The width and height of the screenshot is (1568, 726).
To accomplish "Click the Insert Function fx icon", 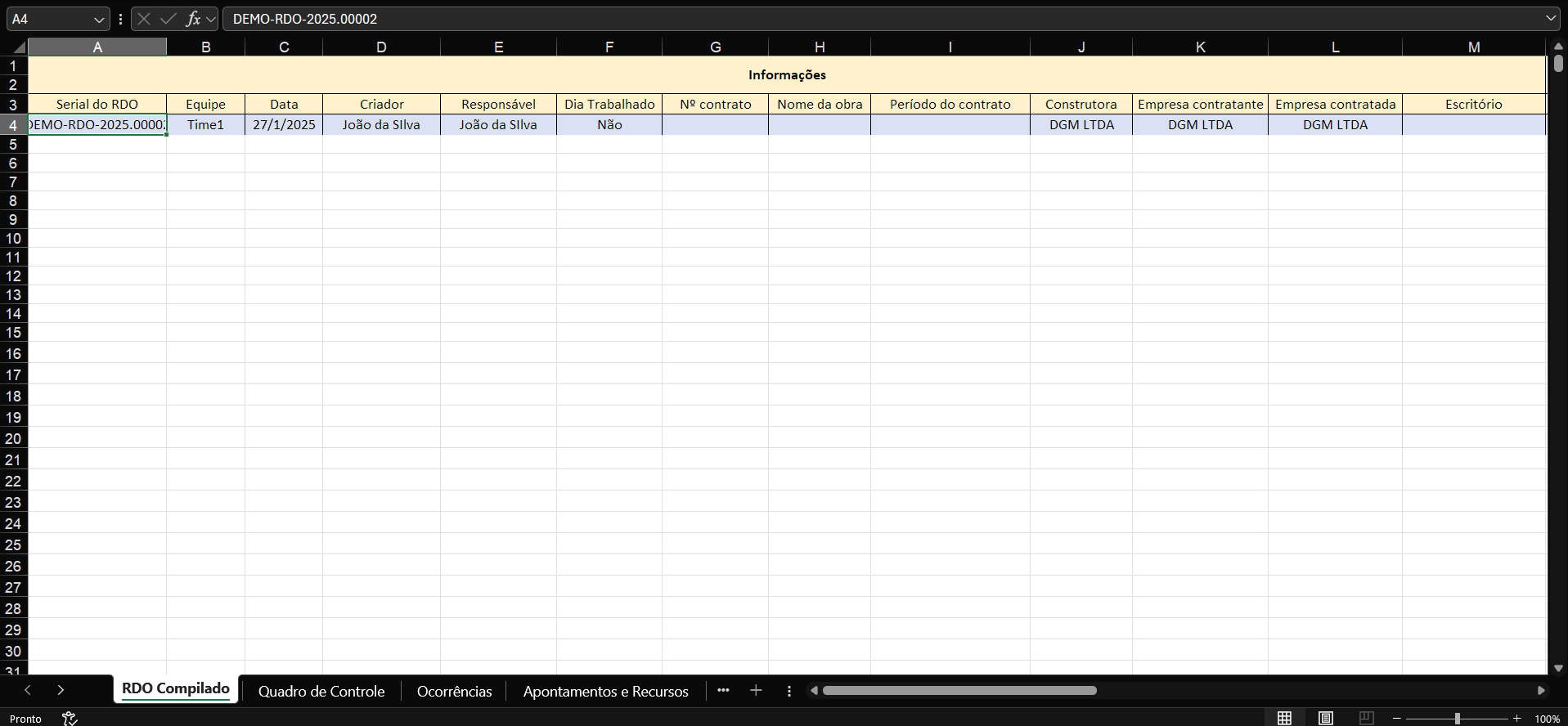I will [x=193, y=19].
